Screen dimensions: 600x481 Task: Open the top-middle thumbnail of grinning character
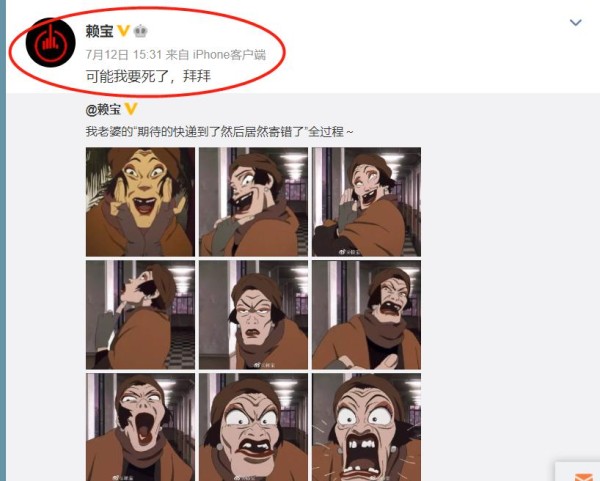pyautogui.click(x=253, y=202)
